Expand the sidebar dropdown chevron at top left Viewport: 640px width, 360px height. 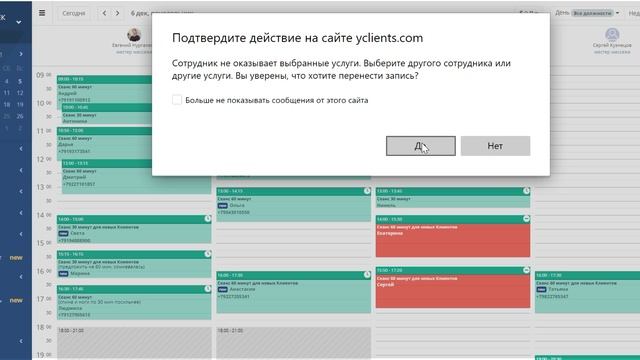pos(18,22)
